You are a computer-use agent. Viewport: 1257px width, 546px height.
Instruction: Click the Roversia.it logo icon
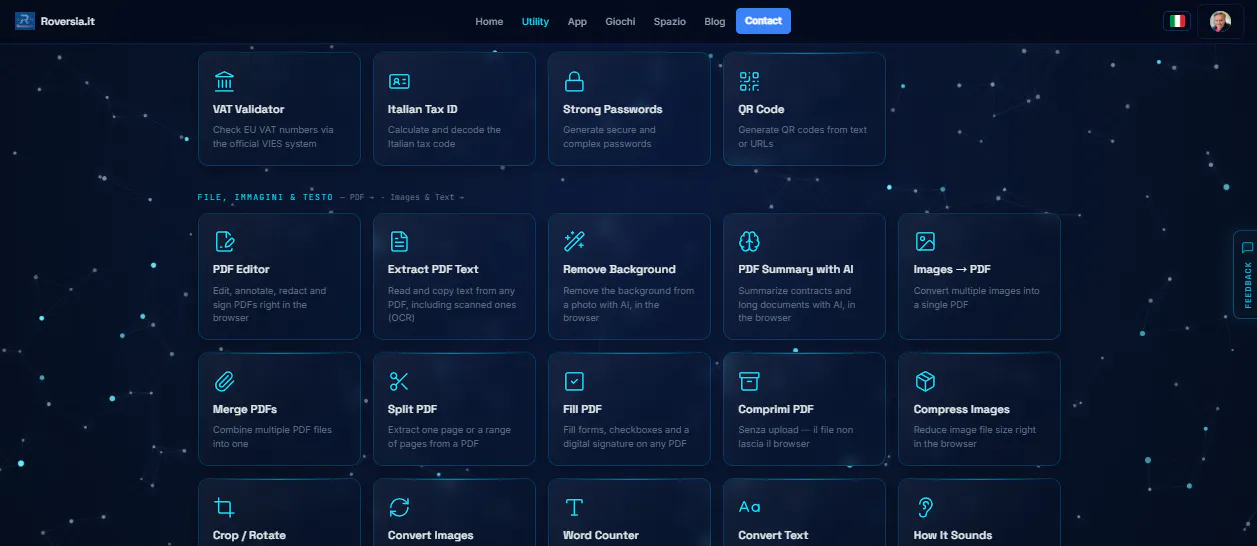pyautogui.click(x=25, y=21)
